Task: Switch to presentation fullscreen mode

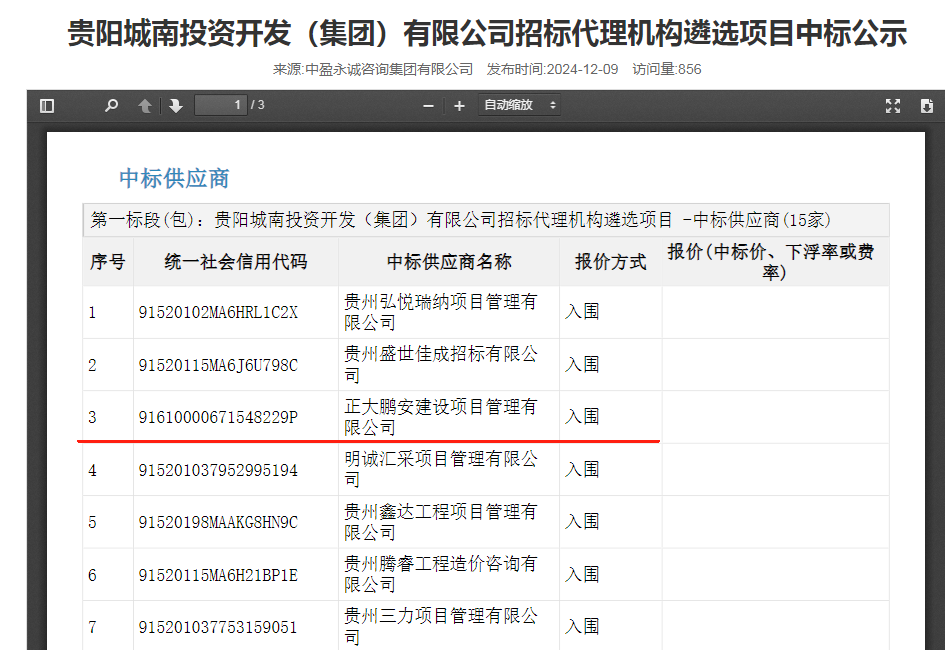Action: [893, 106]
